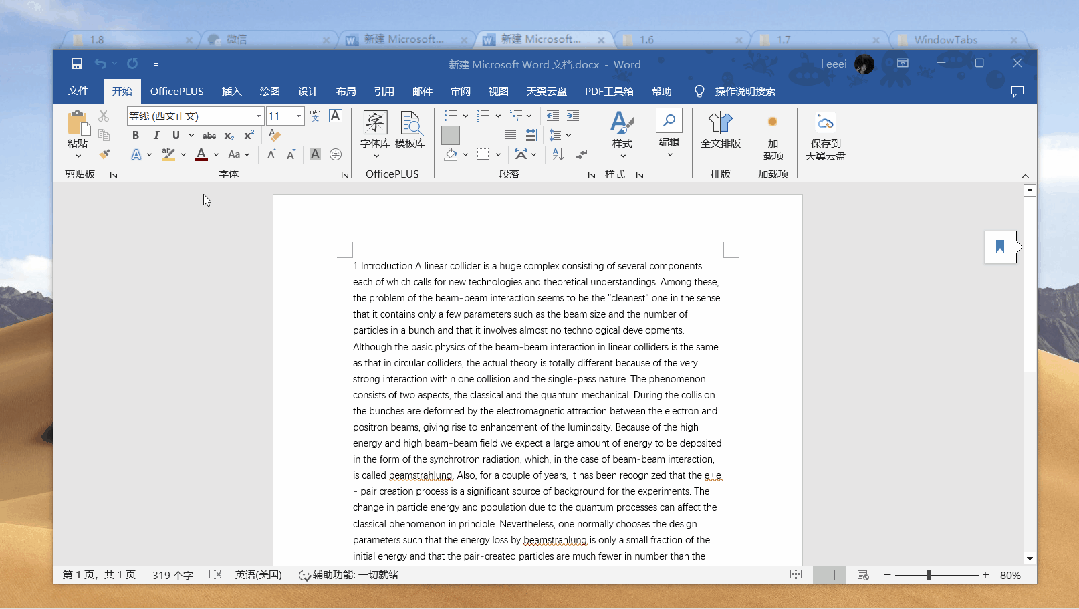Apply superscript formatting

tap(249, 136)
